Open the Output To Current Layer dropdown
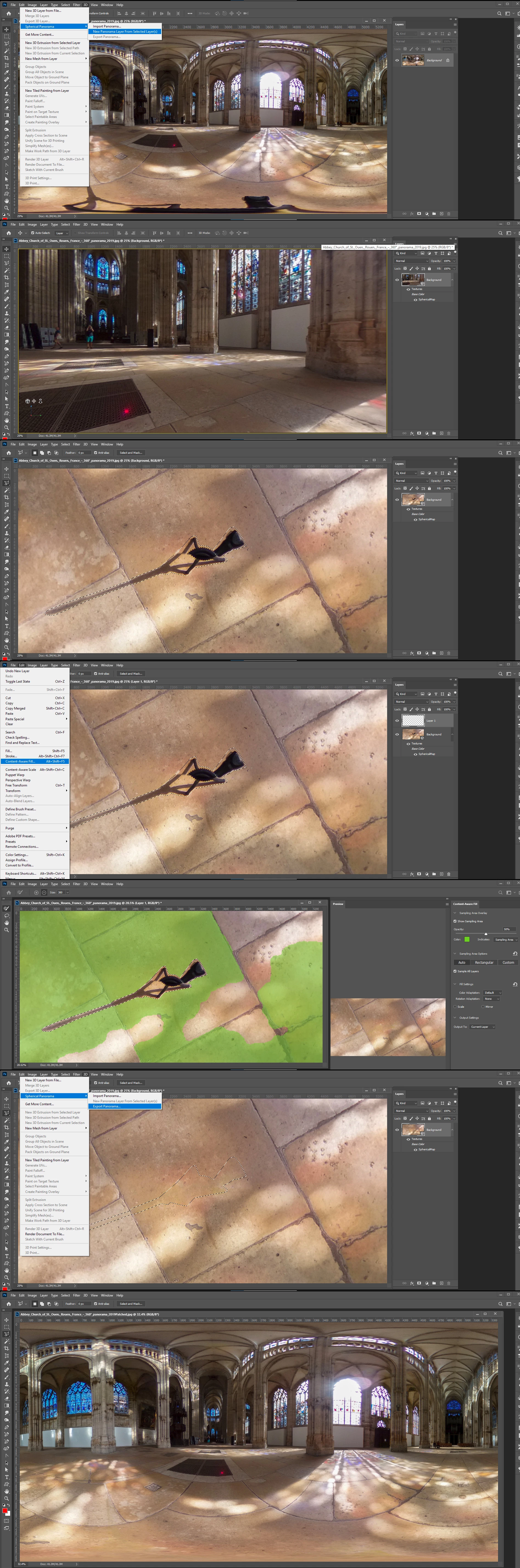This screenshot has height=1568, width=520. [x=483, y=1026]
